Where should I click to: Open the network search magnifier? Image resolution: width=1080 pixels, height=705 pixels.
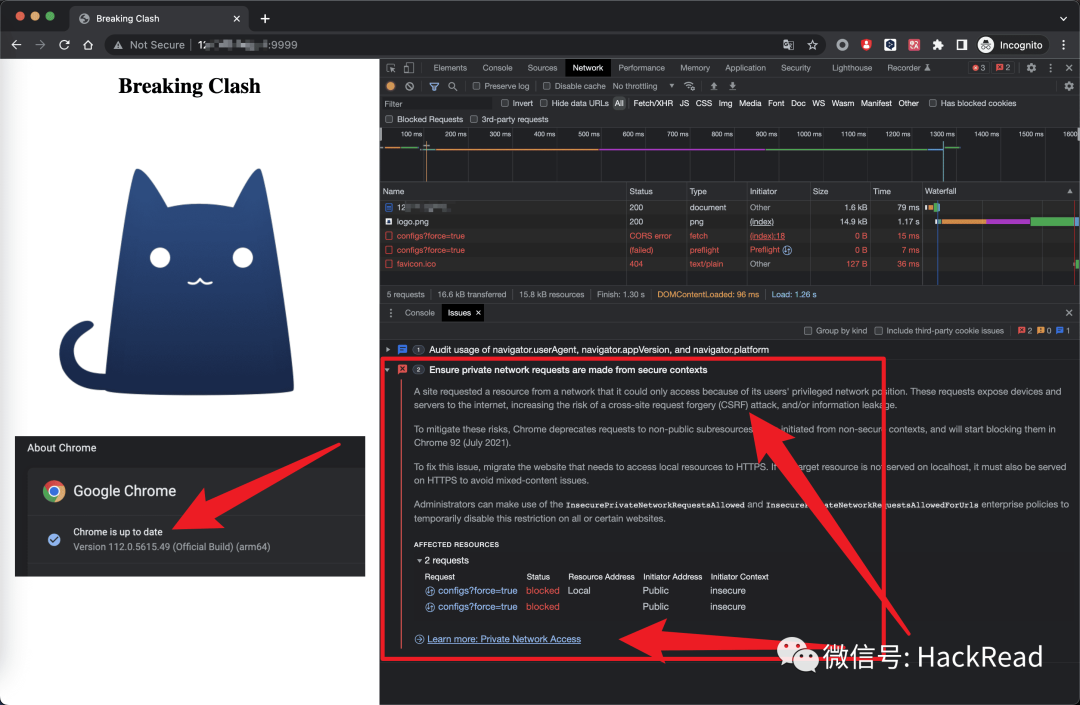(x=453, y=86)
